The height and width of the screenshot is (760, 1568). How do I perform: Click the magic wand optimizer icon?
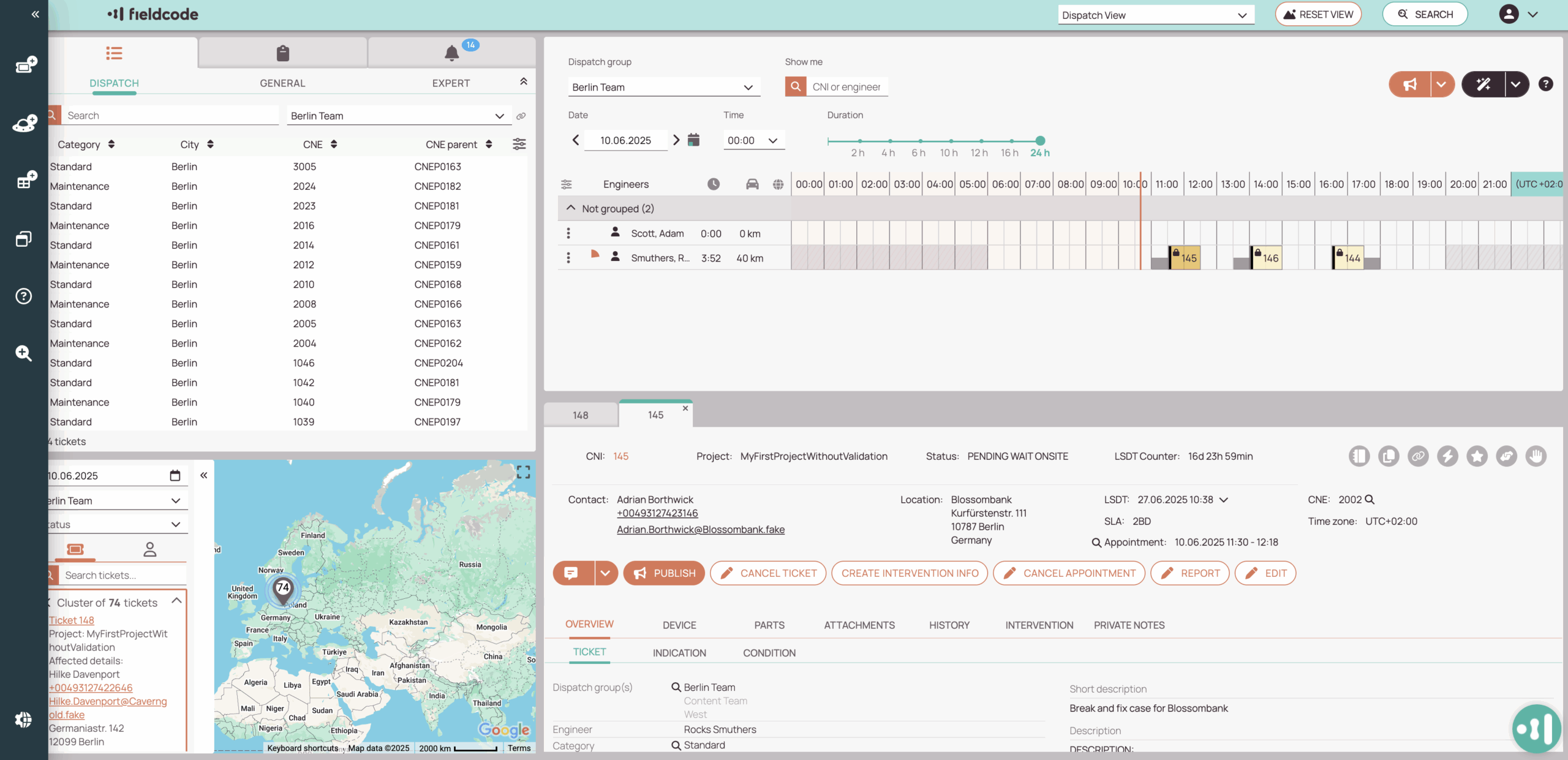click(1483, 85)
